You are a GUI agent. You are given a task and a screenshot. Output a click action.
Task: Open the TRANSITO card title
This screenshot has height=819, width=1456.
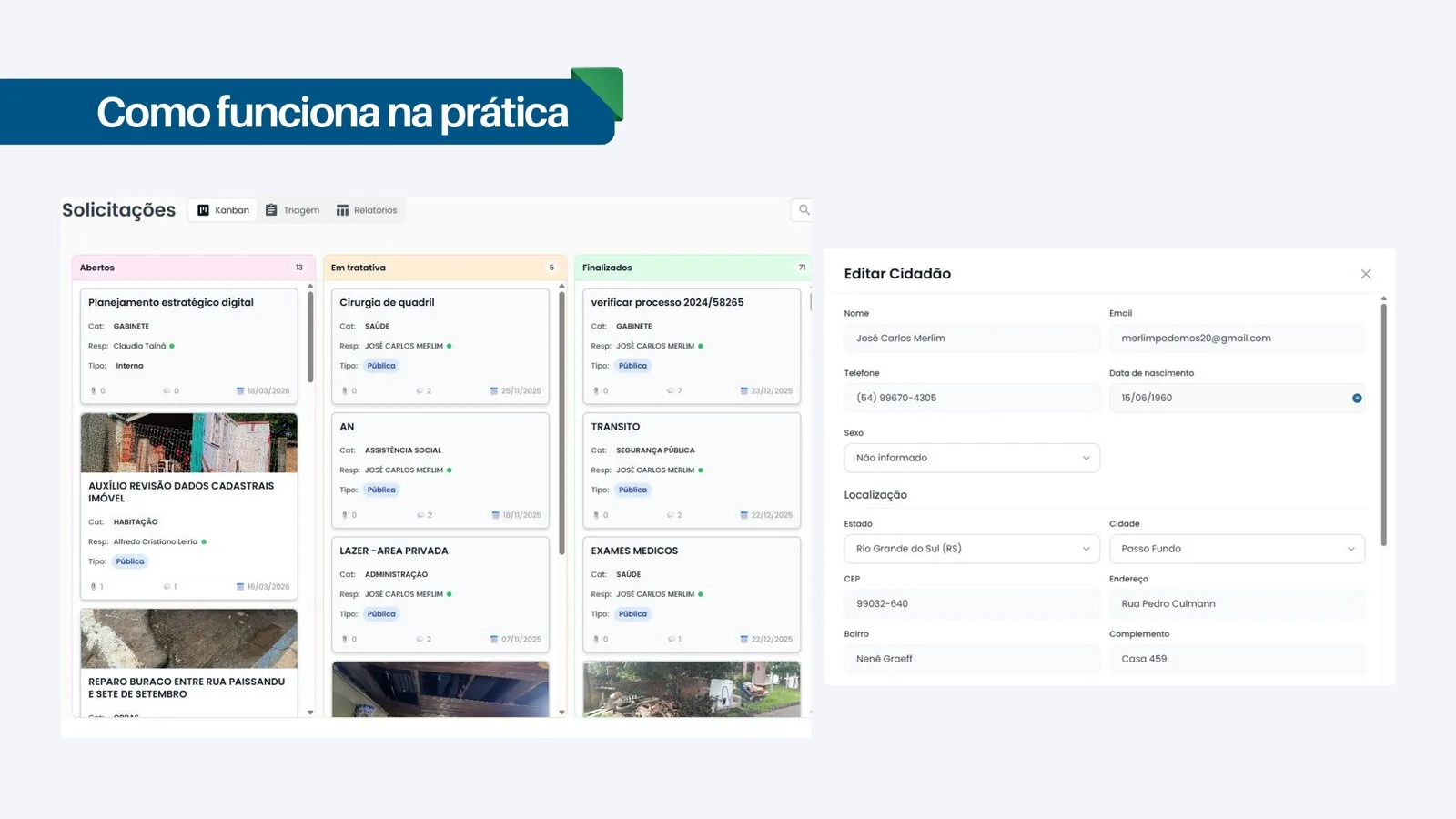point(615,427)
